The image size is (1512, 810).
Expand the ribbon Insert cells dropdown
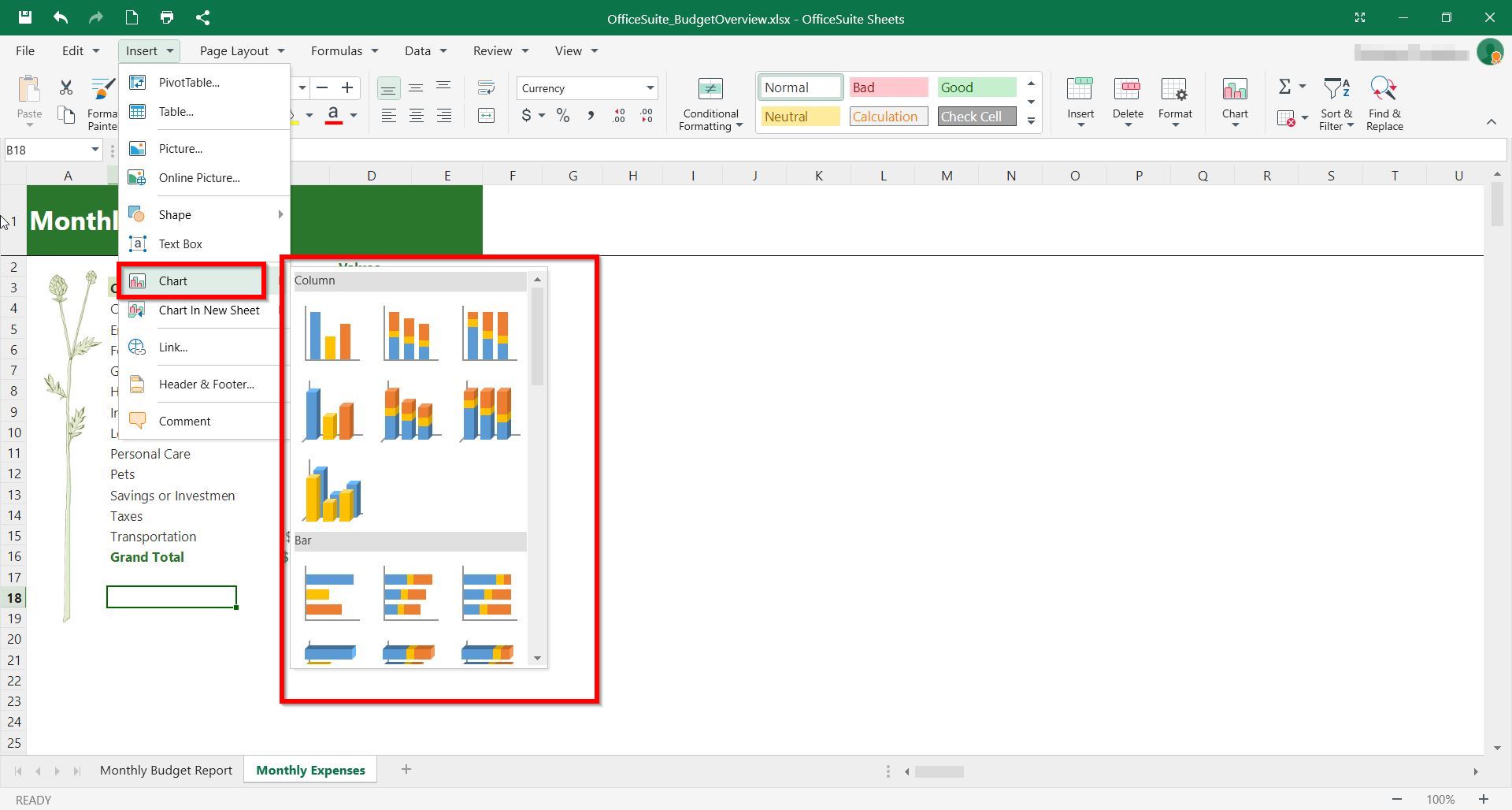(1080, 126)
